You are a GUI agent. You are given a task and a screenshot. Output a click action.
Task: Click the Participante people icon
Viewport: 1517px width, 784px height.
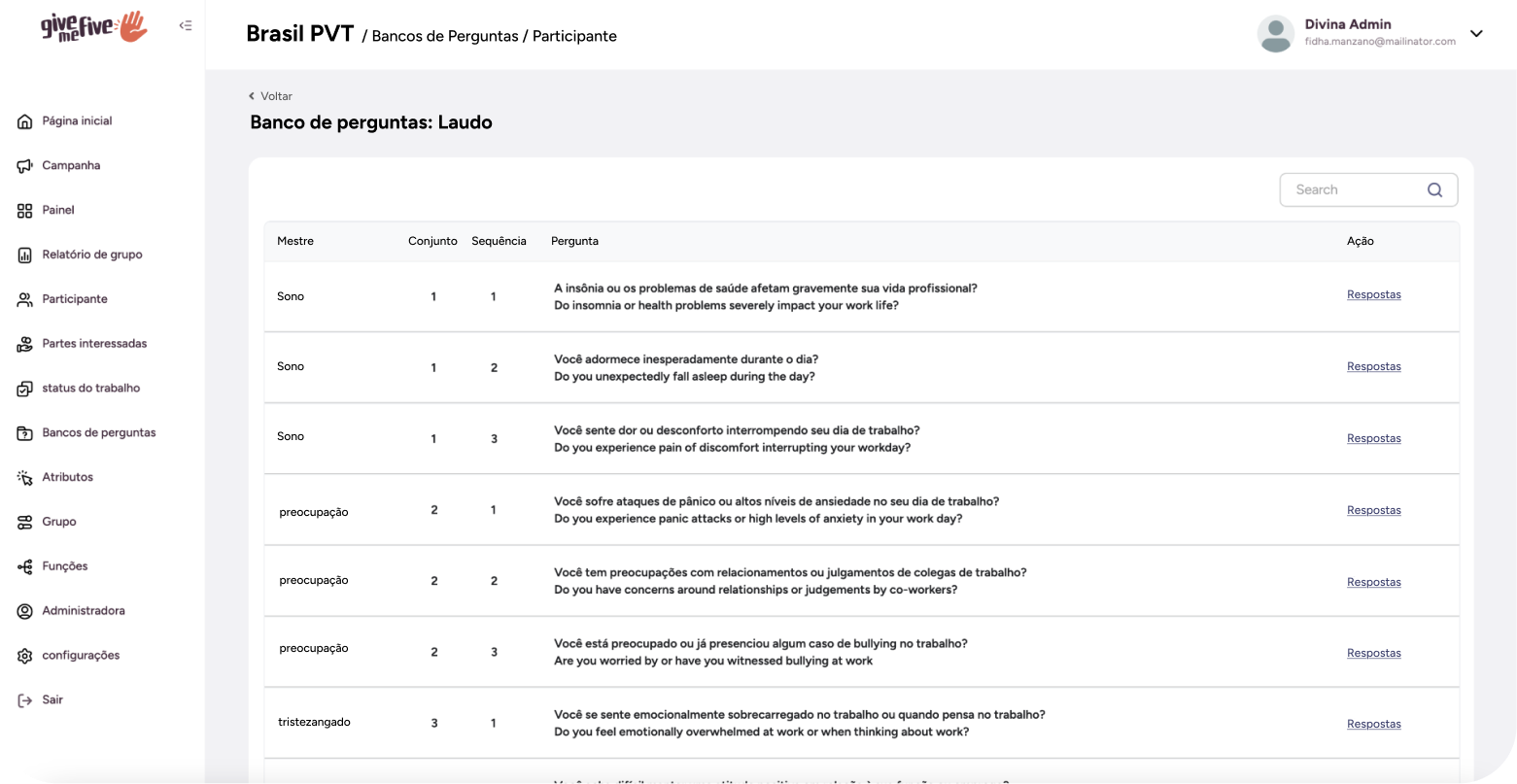point(25,300)
